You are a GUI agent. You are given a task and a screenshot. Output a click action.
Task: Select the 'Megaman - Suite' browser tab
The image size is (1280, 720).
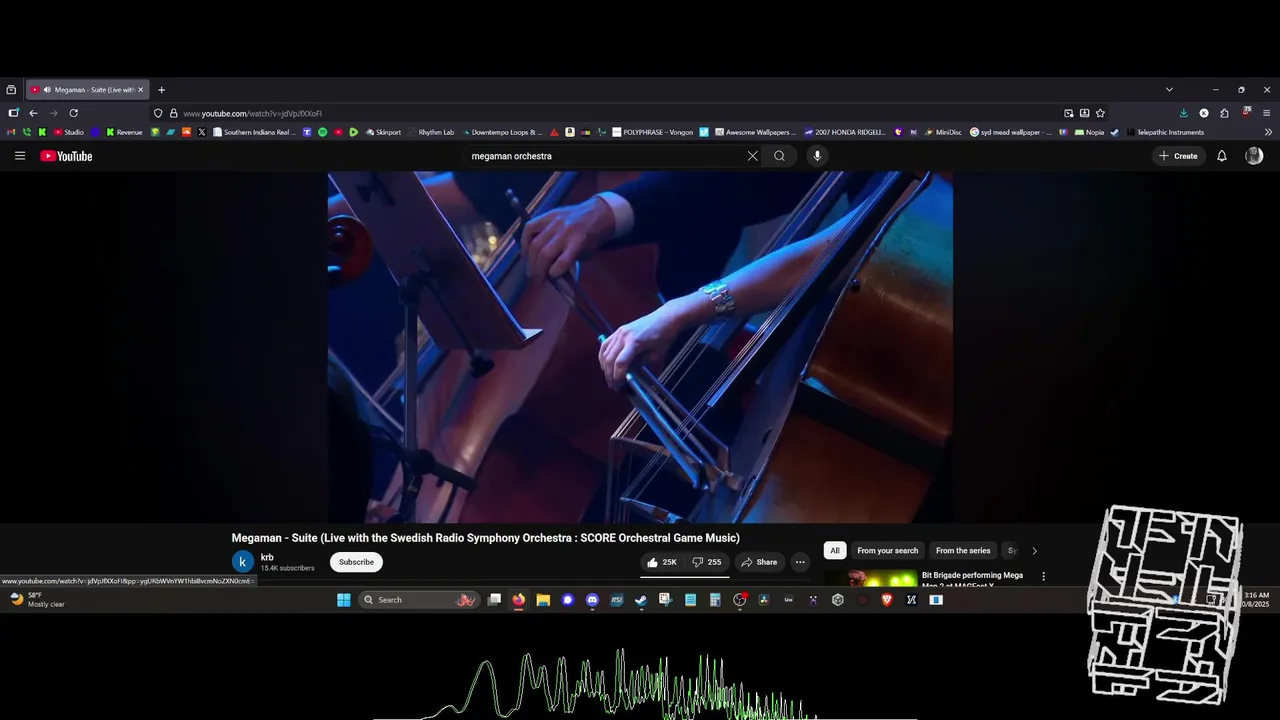(87, 90)
